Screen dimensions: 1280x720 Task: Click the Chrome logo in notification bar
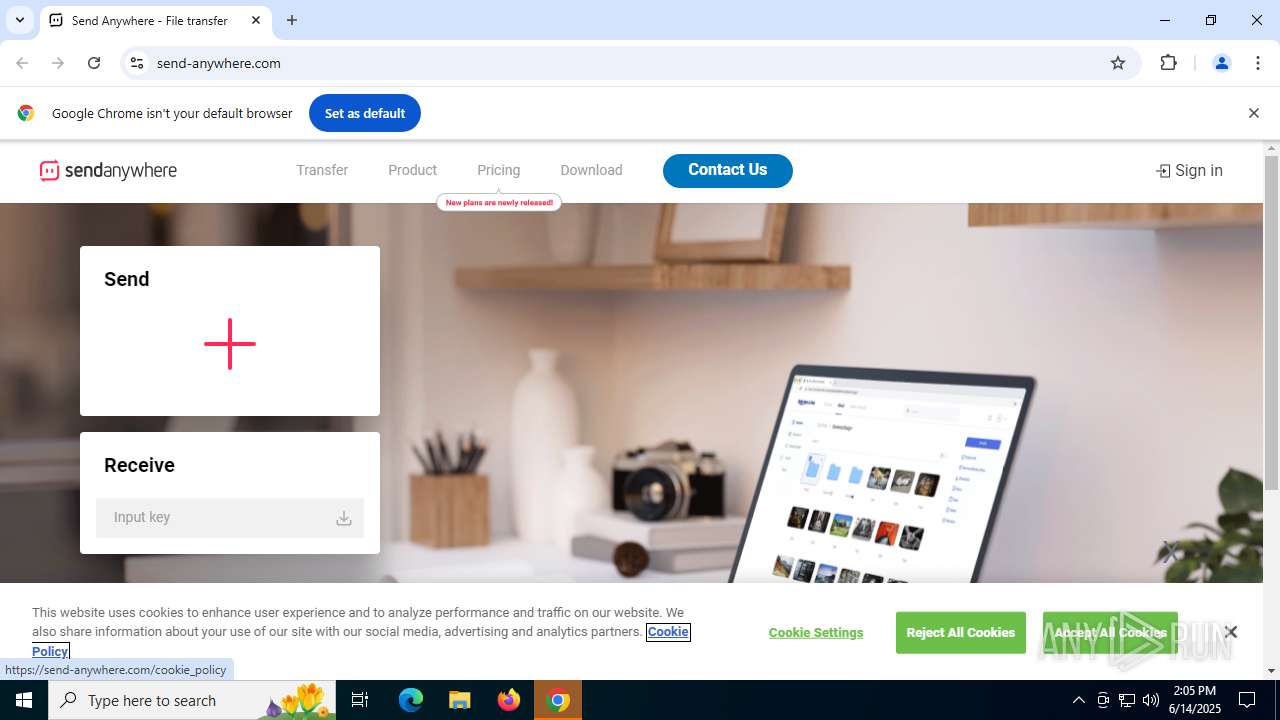click(26, 113)
